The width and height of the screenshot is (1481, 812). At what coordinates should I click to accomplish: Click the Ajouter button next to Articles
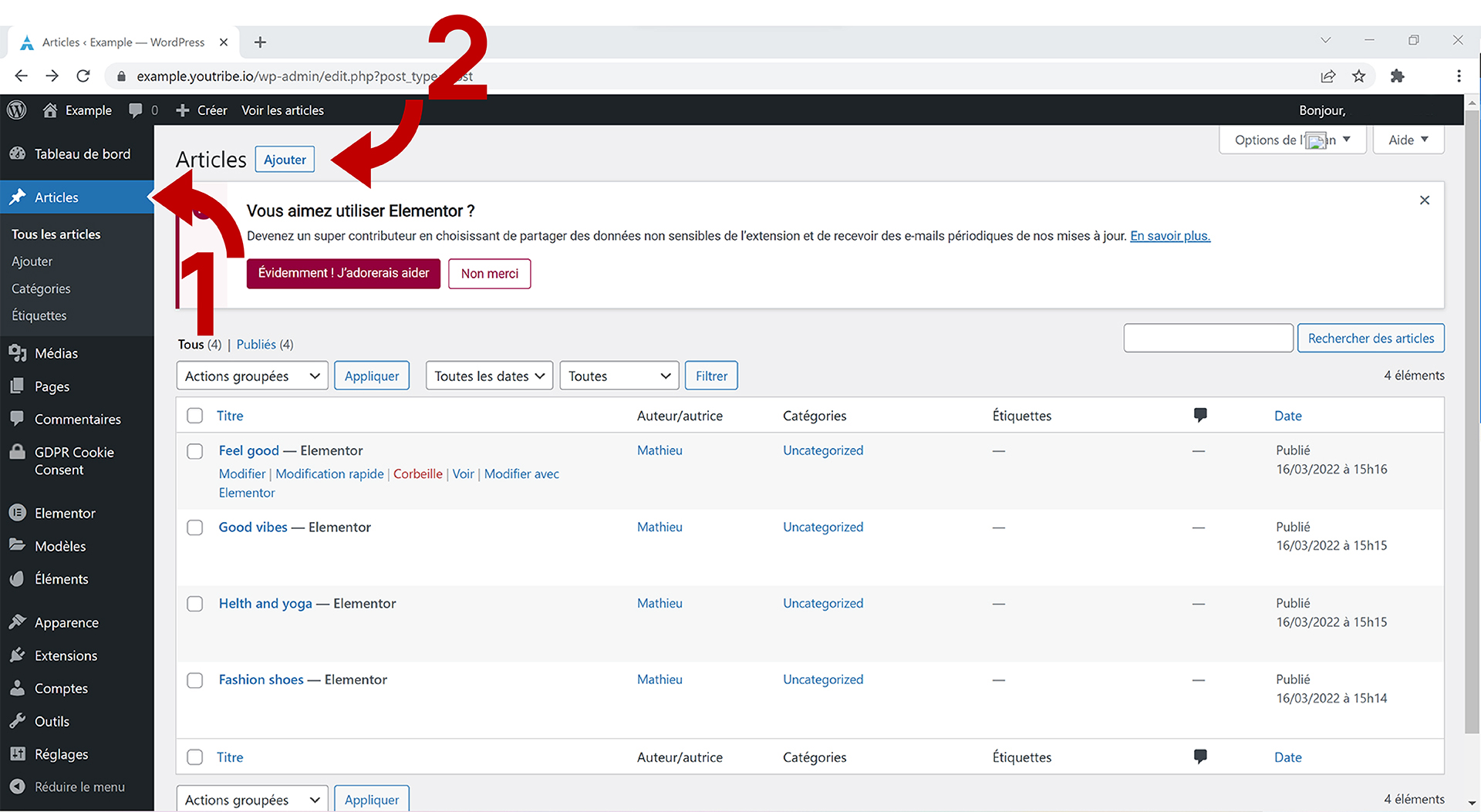coord(285,160)
